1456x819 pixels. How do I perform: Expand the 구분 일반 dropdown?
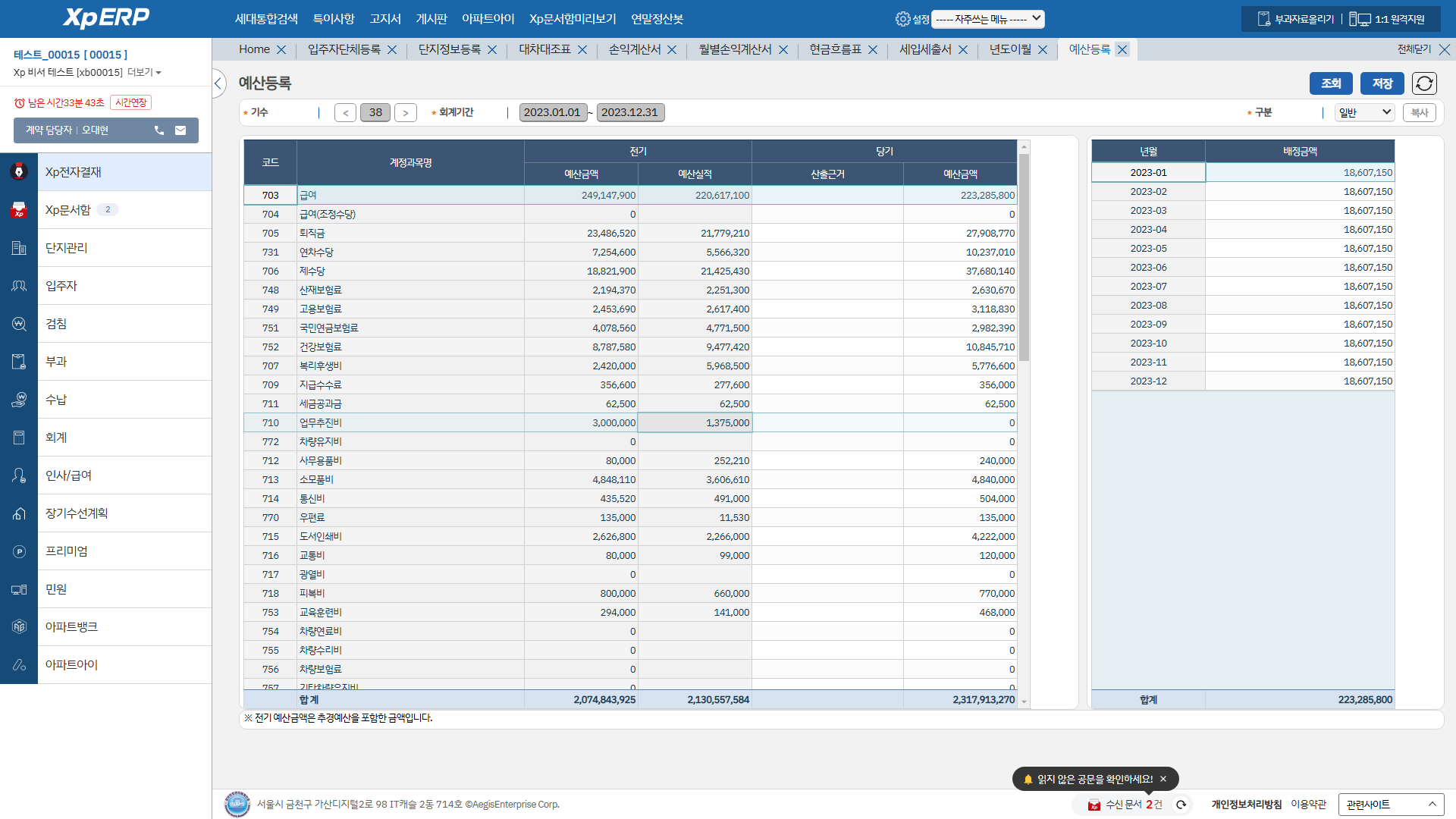click(x=1364, y=112)
